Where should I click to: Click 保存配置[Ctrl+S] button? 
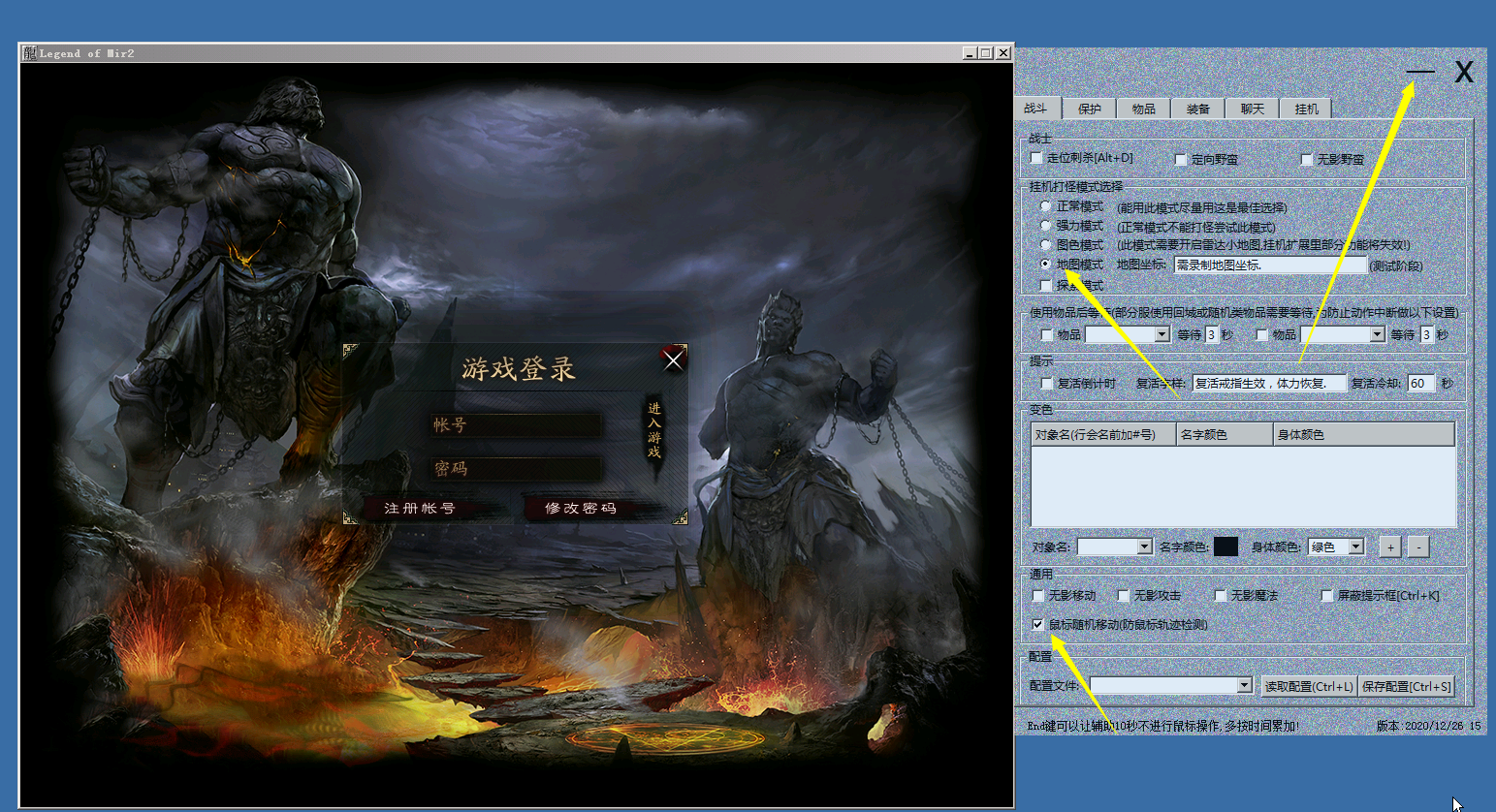(1407, 686)
